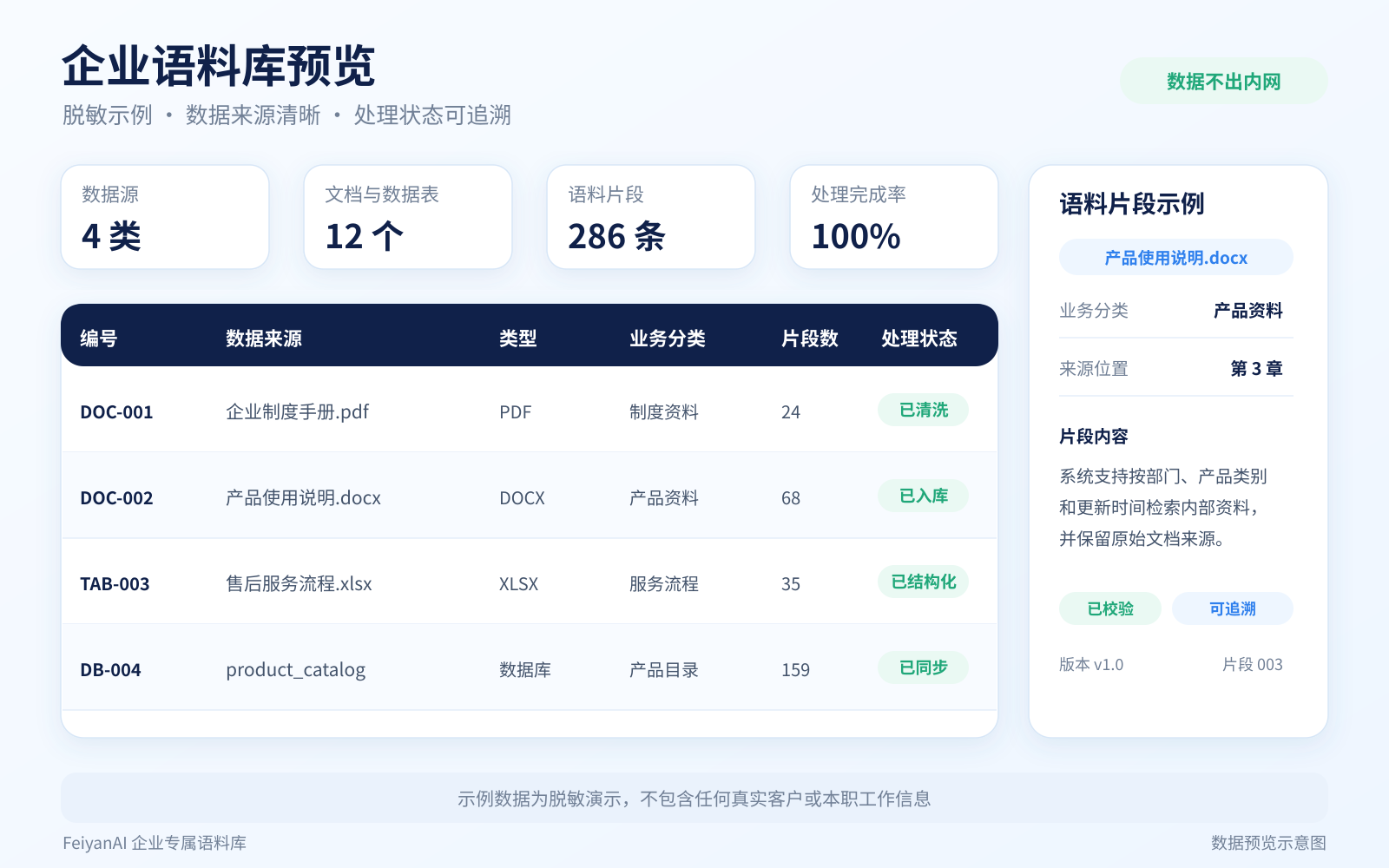Select the 数据源 4 类 stat card
This screenshot has width=1389, height=868.
click(165, 217)
